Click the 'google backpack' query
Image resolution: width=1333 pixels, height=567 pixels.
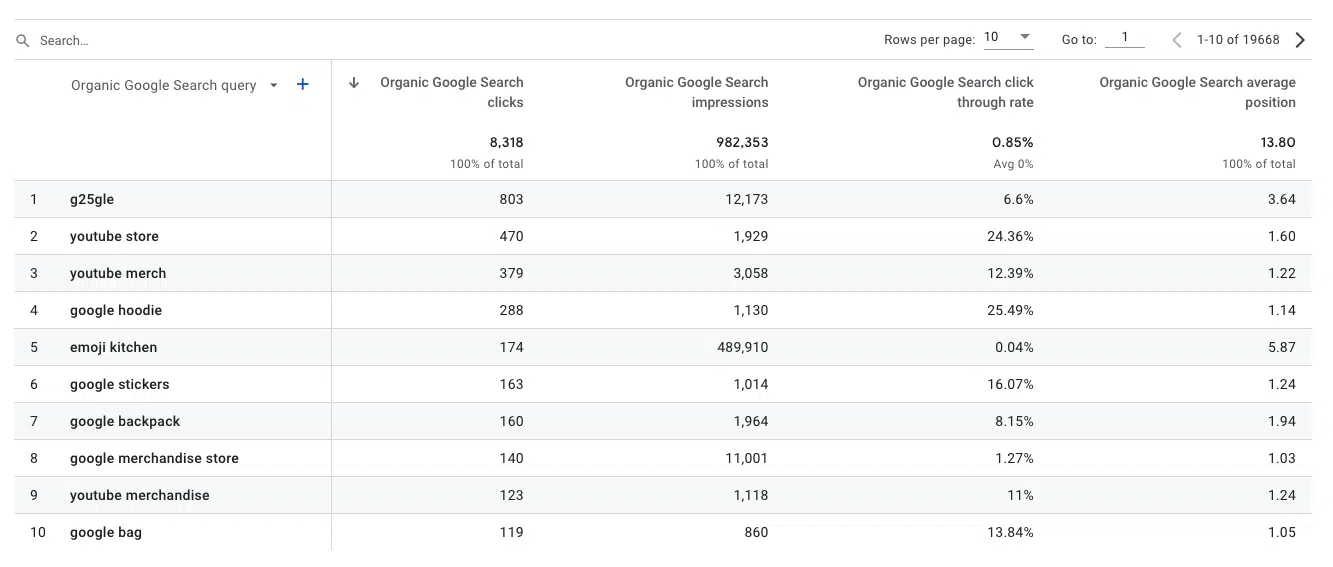[x=125, y=422]
